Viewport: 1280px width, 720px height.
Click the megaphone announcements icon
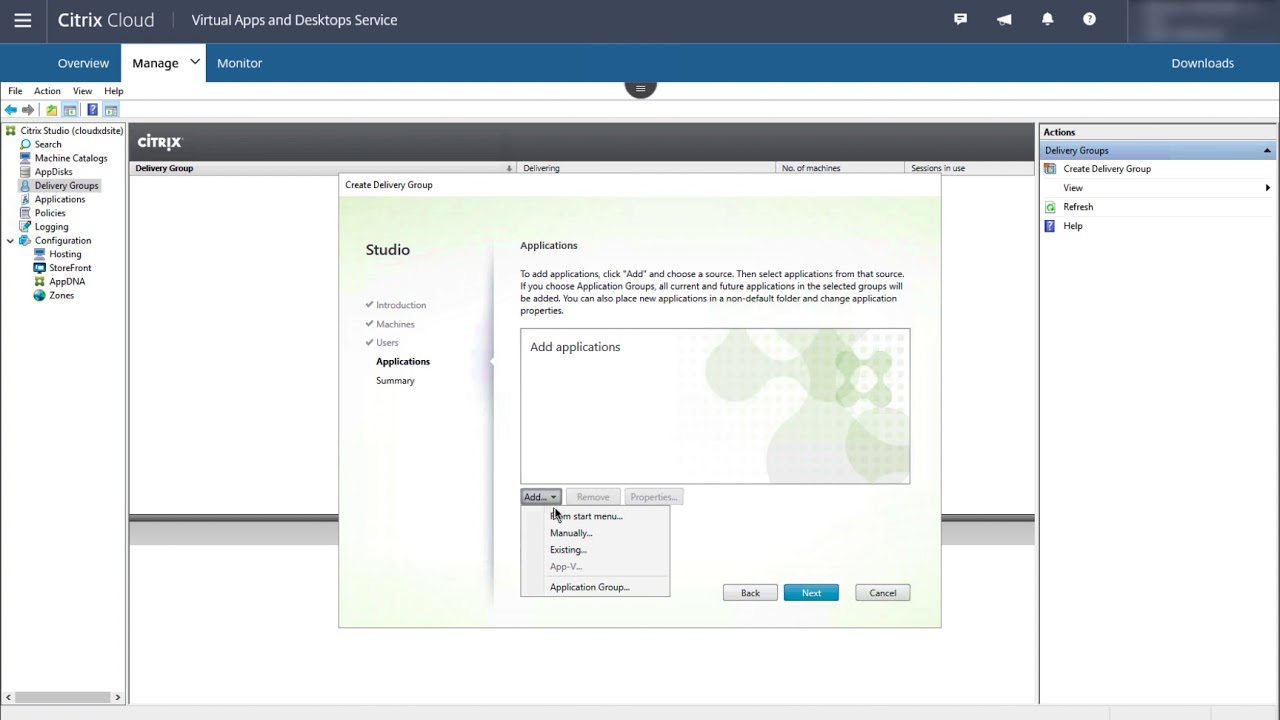pos(1004,19)
